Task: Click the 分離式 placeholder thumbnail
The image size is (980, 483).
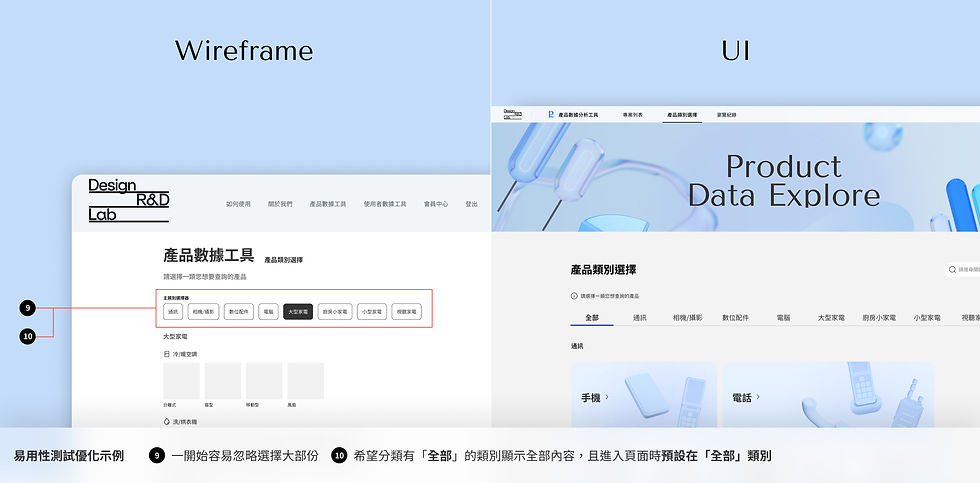Action: click(181, 381)
